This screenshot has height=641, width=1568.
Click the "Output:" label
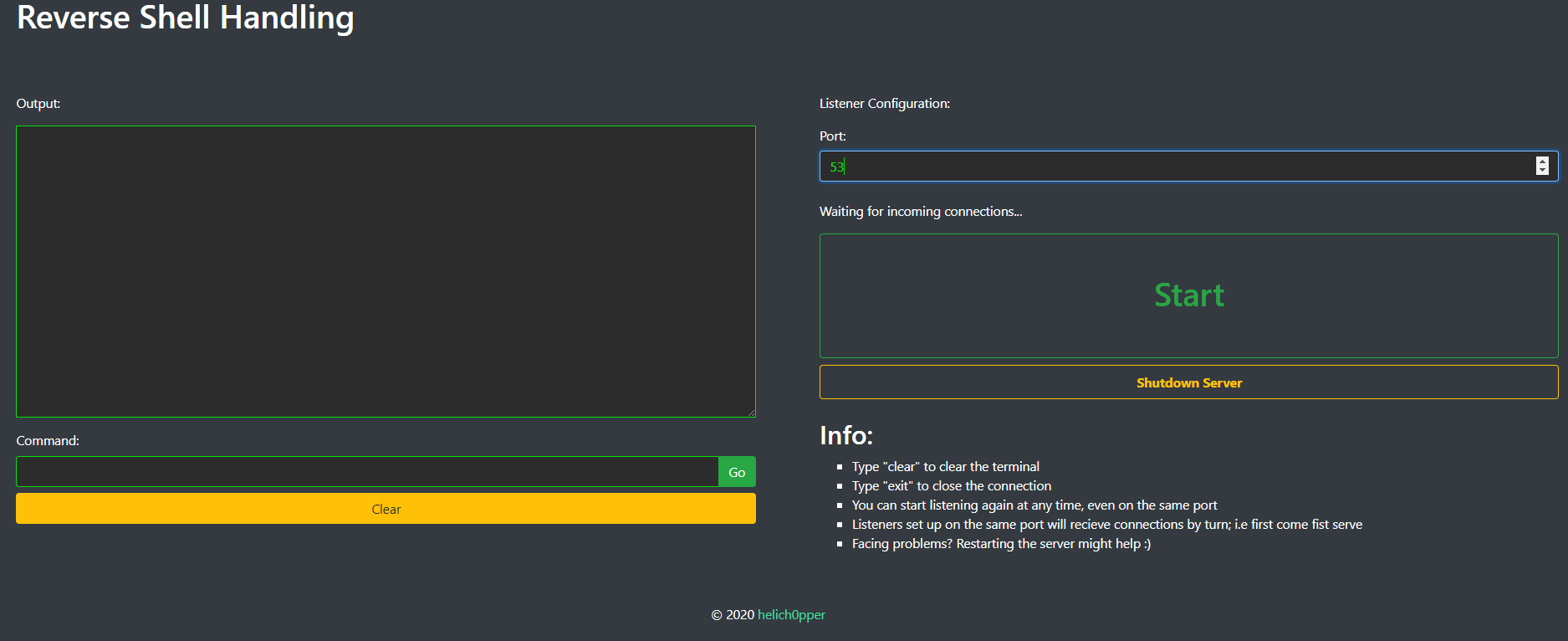[38, 104]
